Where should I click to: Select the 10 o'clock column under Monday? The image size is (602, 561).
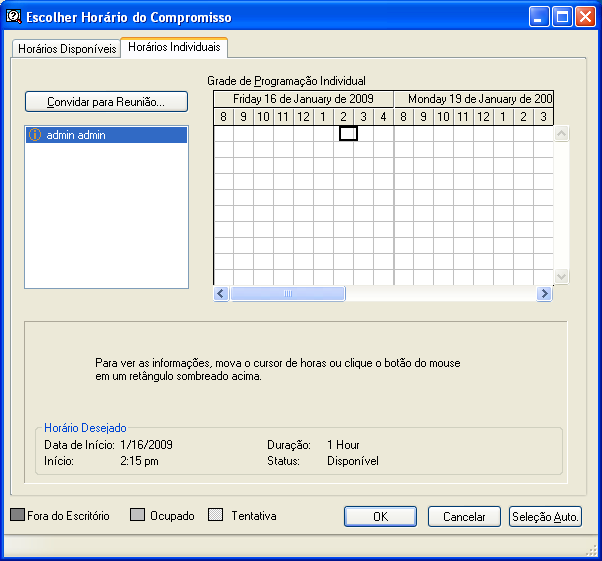443,116
